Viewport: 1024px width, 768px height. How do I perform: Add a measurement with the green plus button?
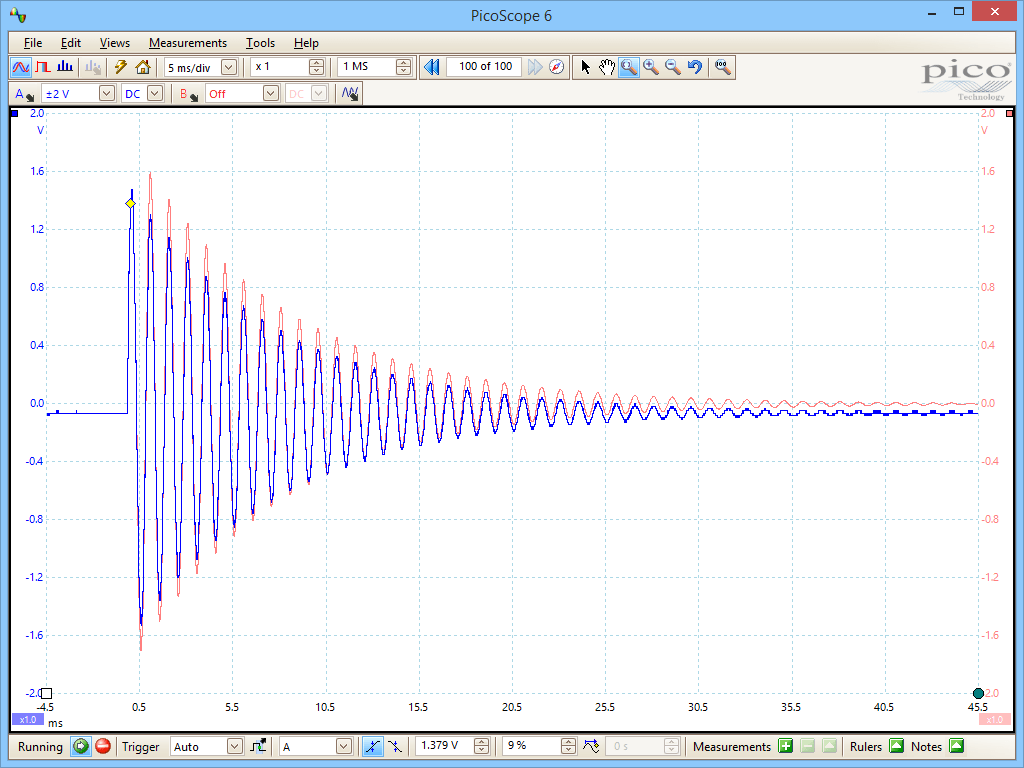(x=786, y=746)
